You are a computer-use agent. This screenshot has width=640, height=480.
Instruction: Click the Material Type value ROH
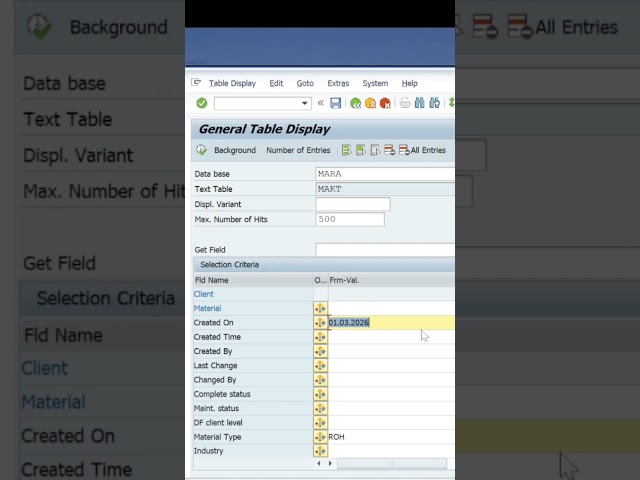point(336,437)
